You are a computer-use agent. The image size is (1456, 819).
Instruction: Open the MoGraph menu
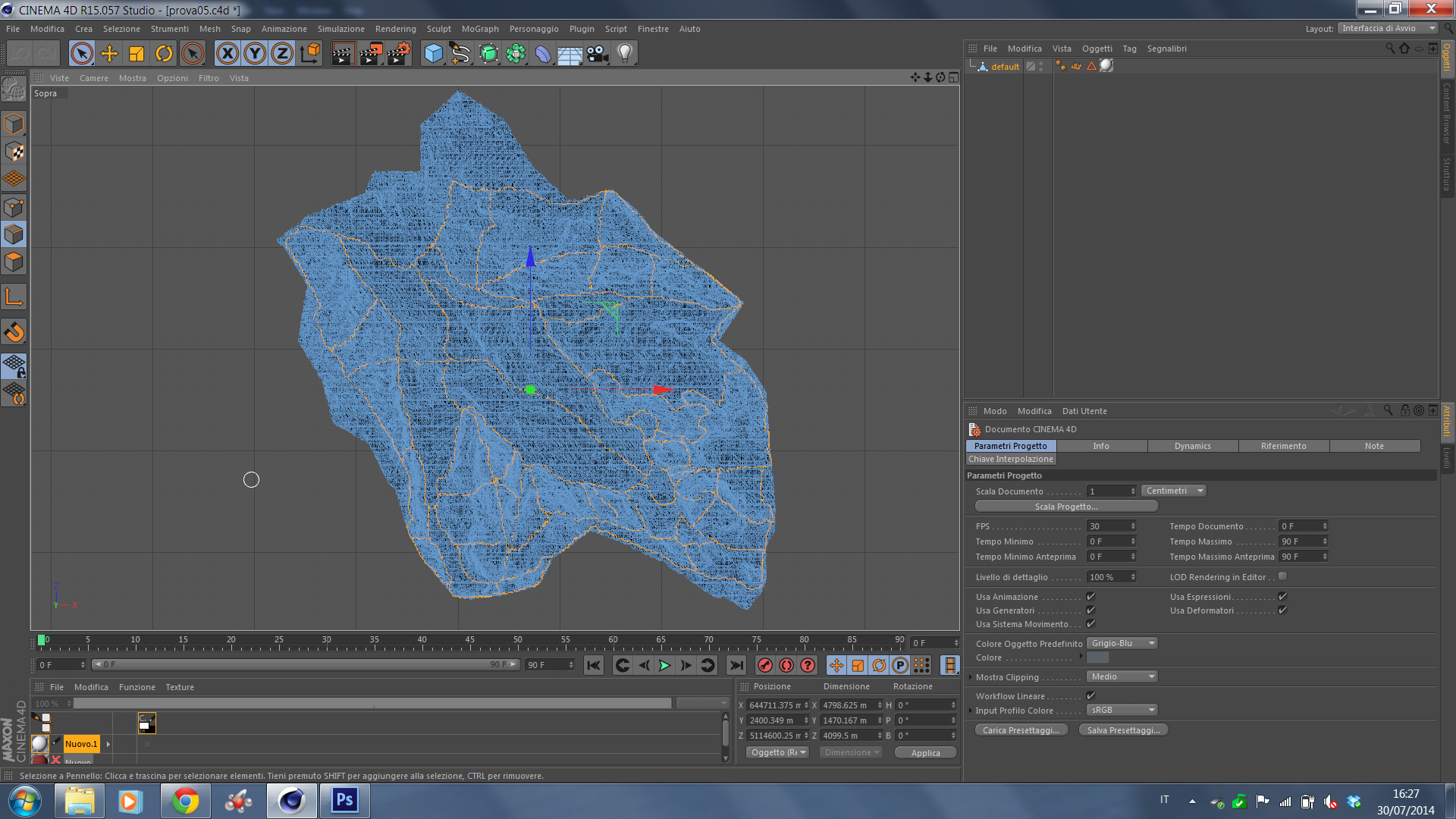pos(480,29)
